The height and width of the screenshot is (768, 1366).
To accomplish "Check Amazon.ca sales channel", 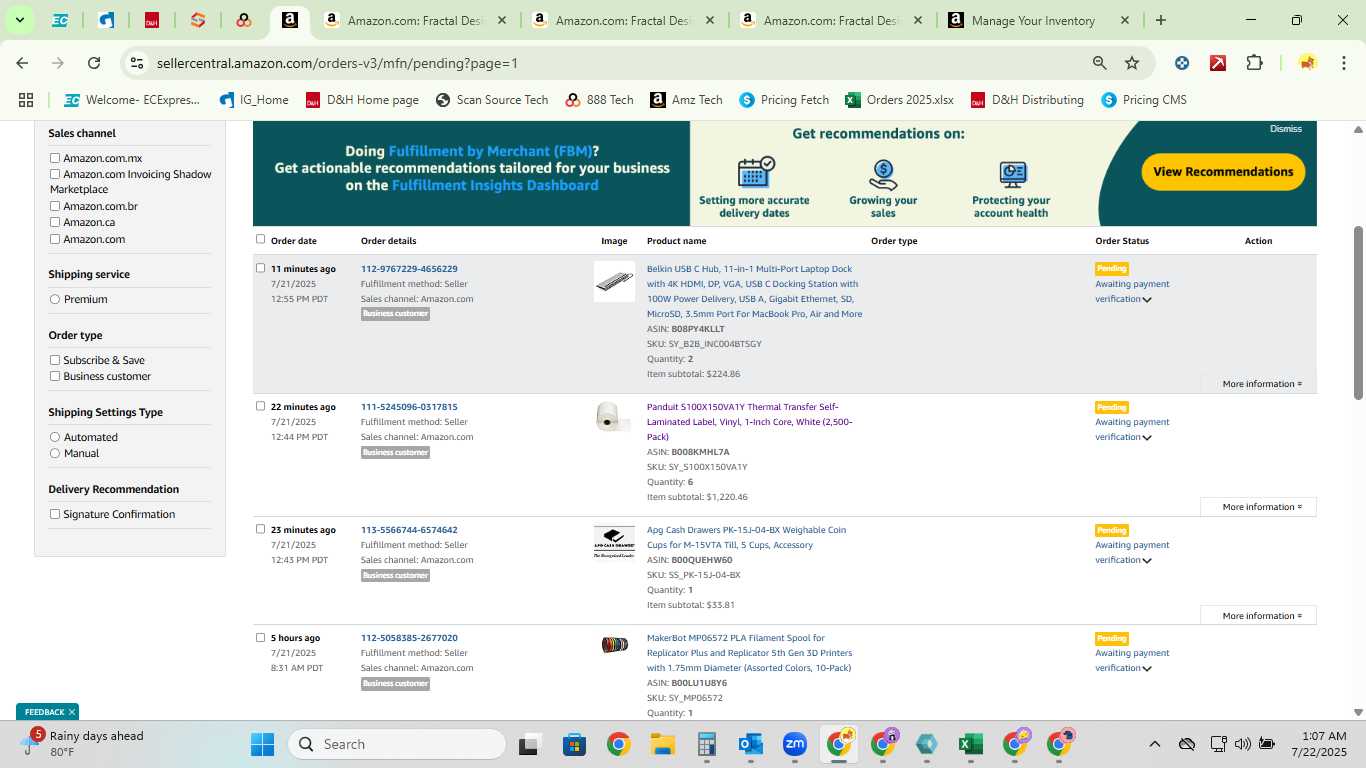I will tap(55, 222).
